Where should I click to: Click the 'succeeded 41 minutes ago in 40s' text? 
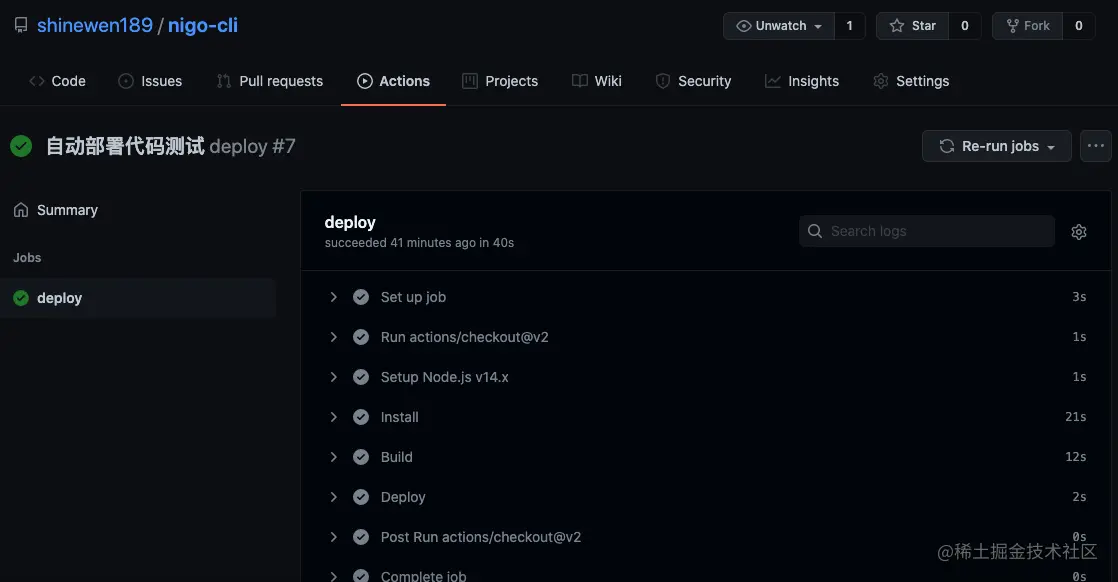pos(419,243)
